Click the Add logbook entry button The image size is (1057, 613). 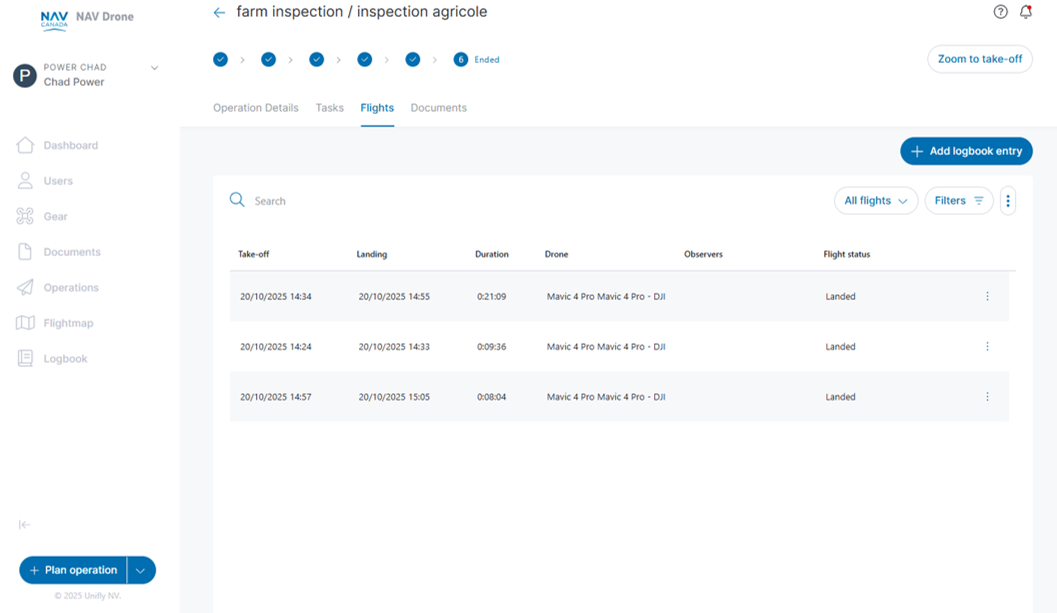(x=965, y=151)
